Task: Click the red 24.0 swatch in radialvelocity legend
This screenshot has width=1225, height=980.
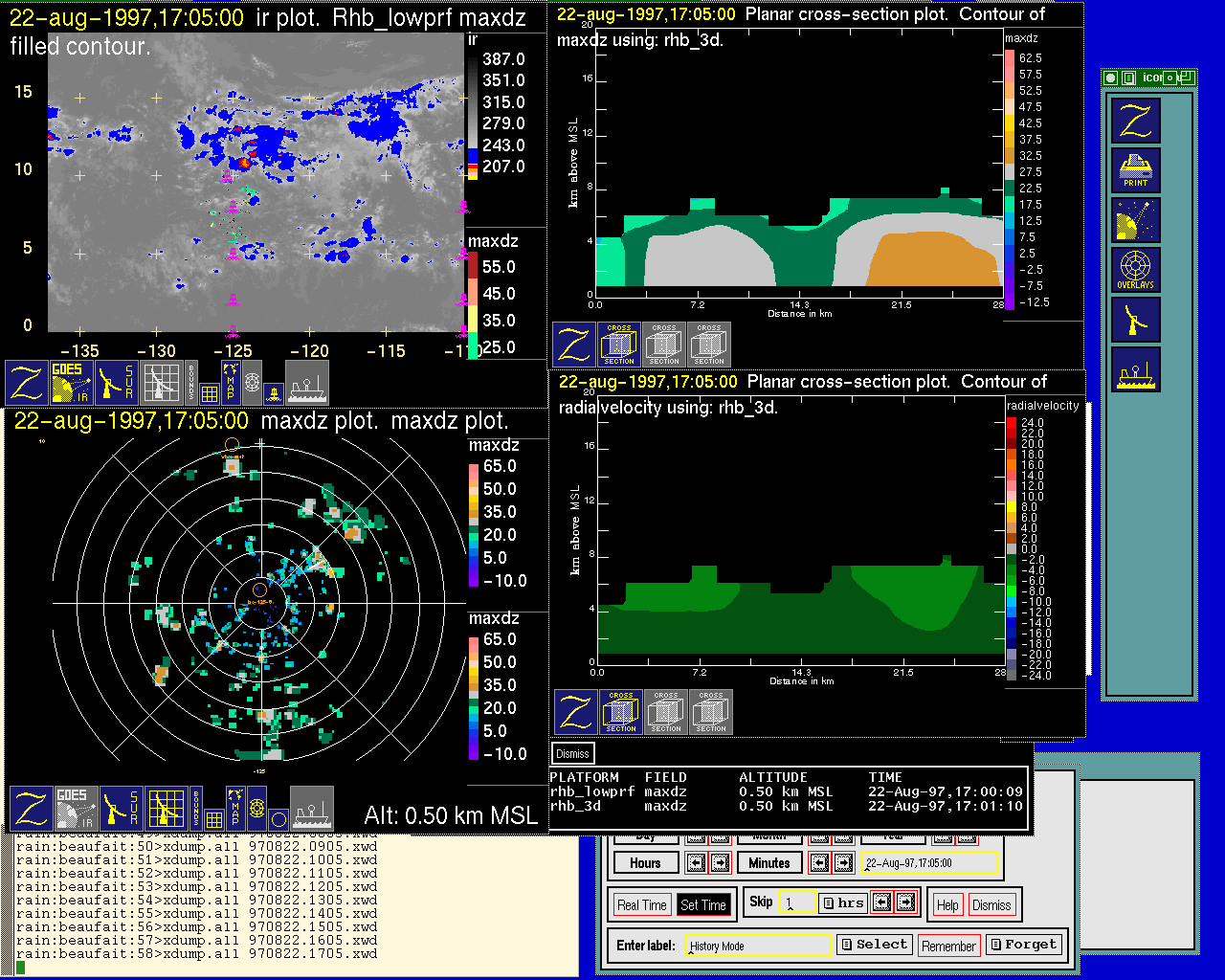Action: [1012, 422]
